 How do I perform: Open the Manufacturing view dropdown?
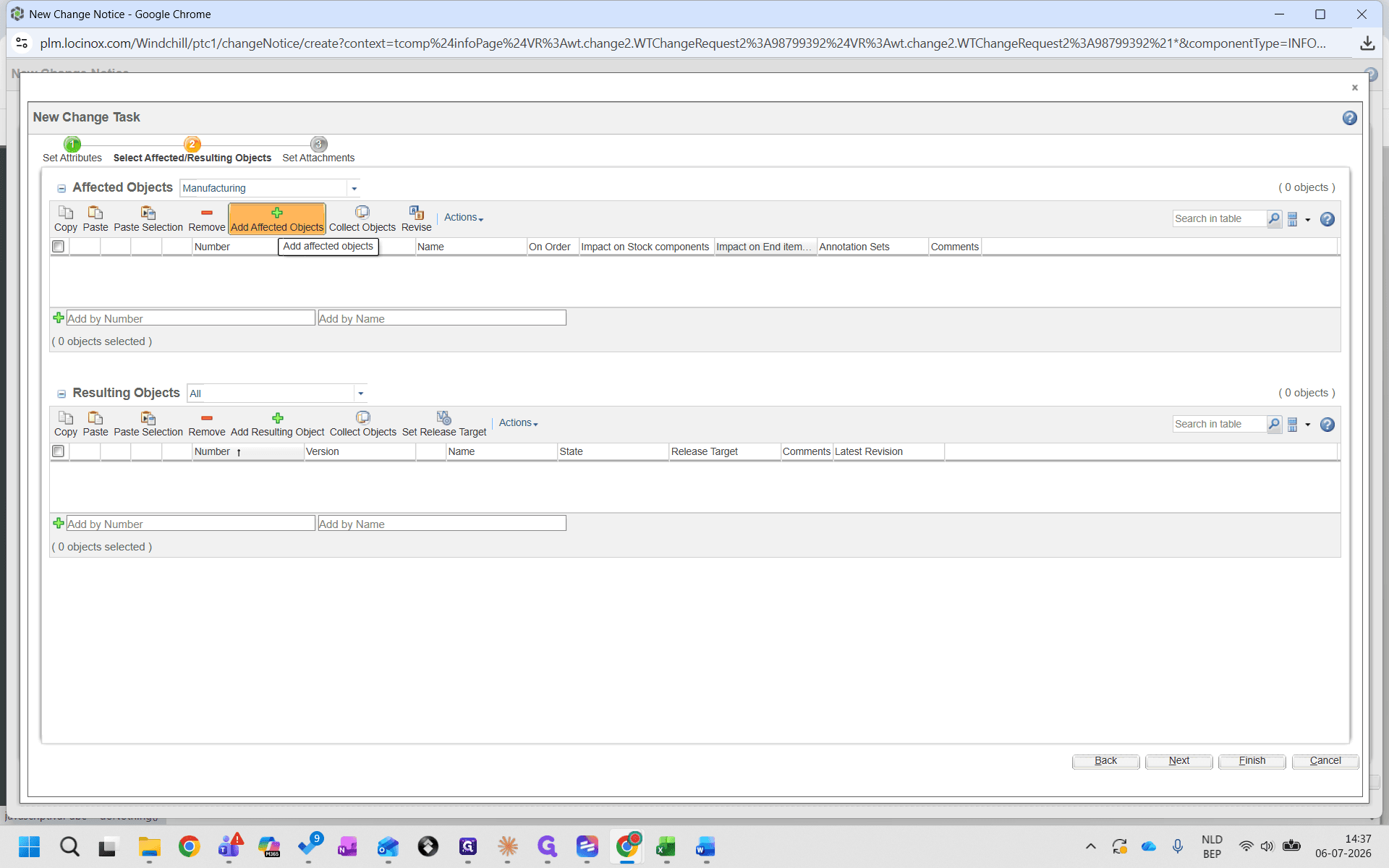pos(354,188)
